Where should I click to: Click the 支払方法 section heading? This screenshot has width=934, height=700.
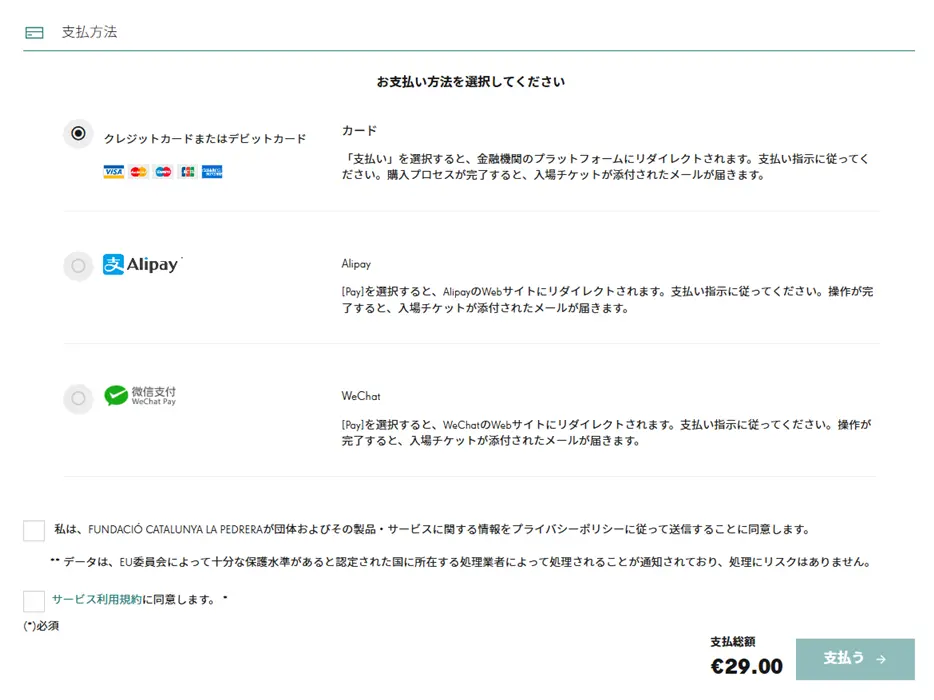89,32
